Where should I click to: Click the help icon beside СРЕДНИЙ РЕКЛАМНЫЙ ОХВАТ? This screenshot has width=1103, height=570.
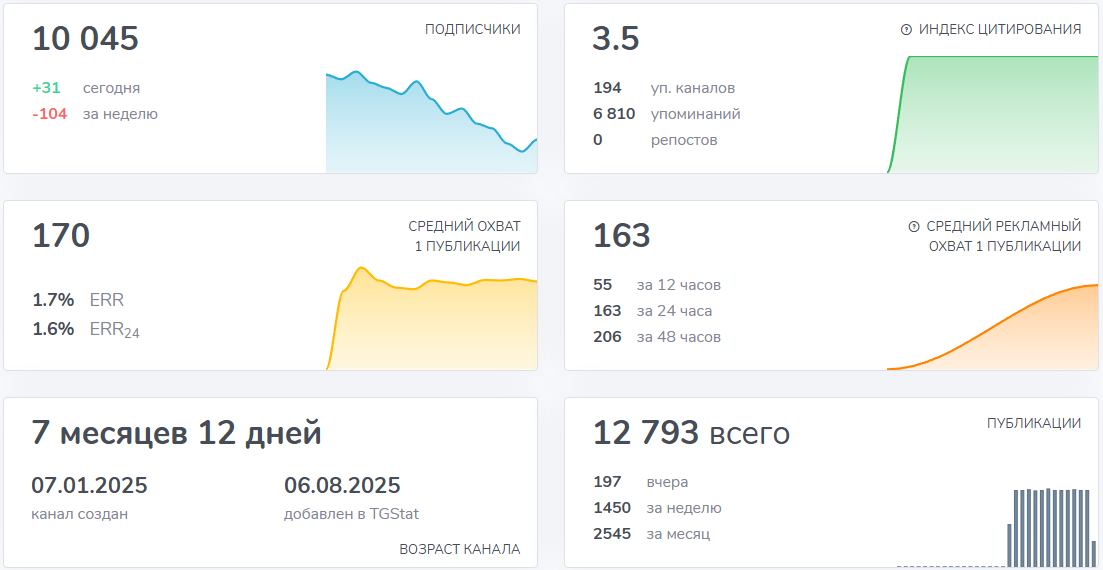tap(914, 227)
